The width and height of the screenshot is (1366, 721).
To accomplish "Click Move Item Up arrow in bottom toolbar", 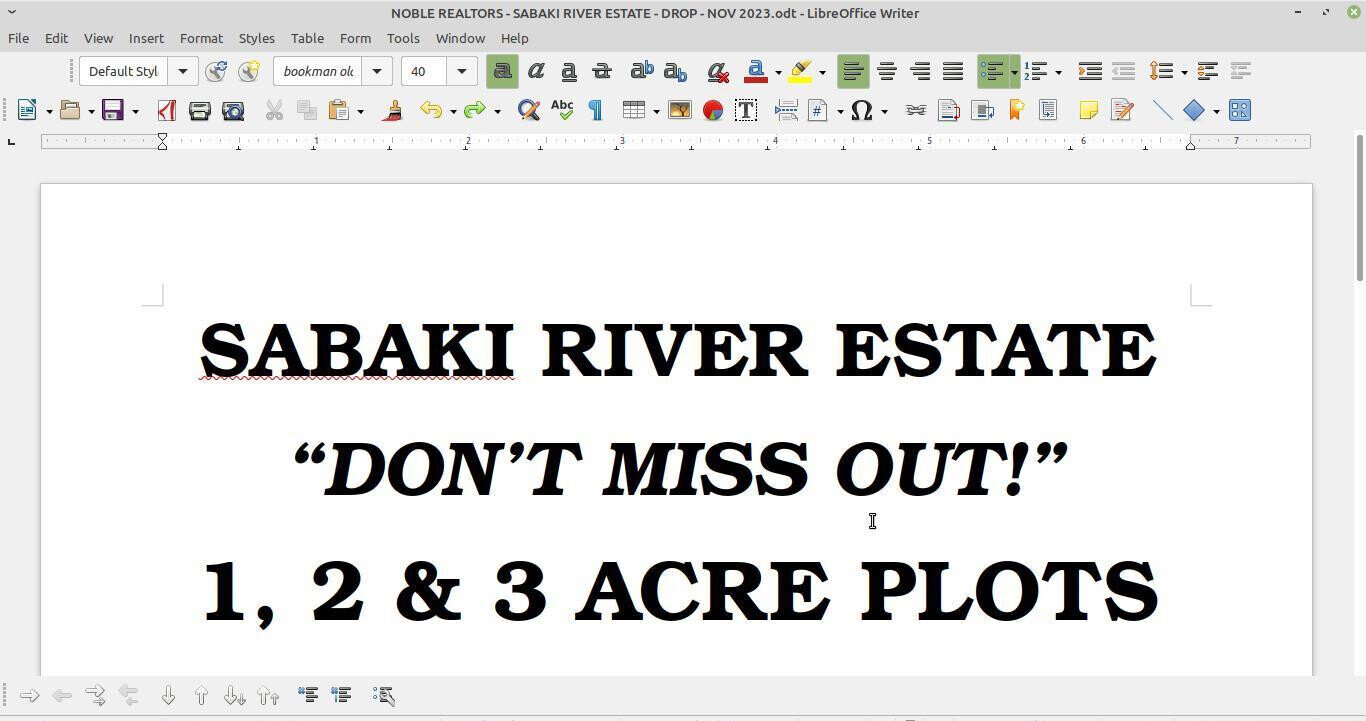I will tap(201, 695).
